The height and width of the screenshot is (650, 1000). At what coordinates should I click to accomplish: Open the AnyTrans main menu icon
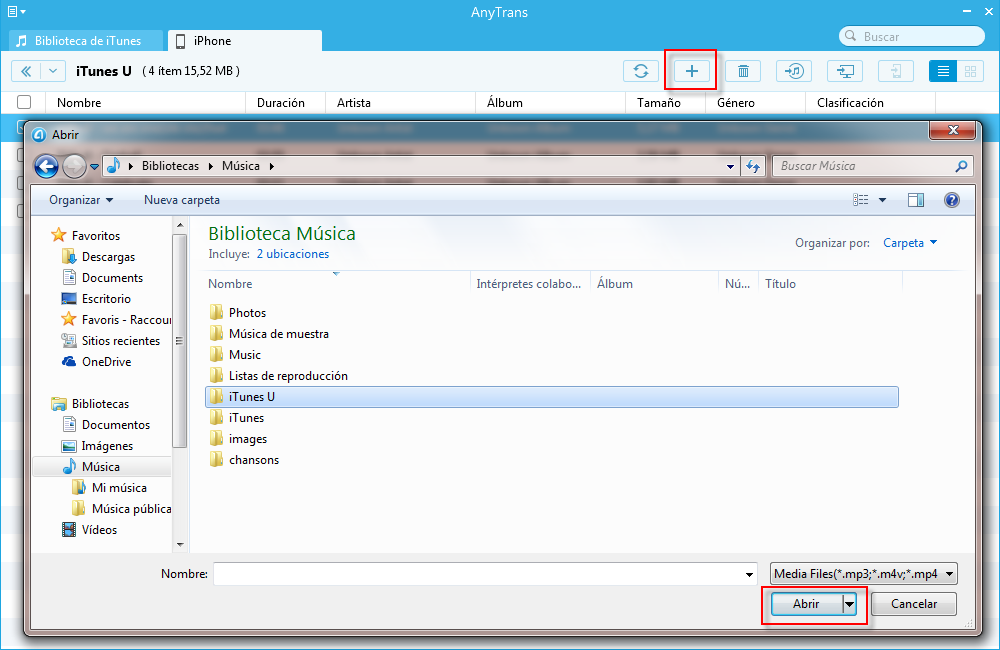point(17,11)
